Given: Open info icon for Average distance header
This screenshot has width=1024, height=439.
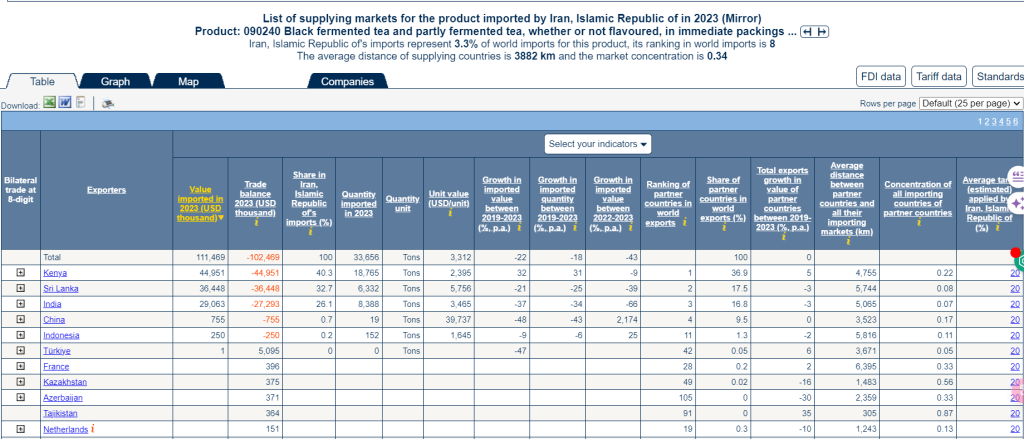Looking at the screenshot, I should (847, 242).
